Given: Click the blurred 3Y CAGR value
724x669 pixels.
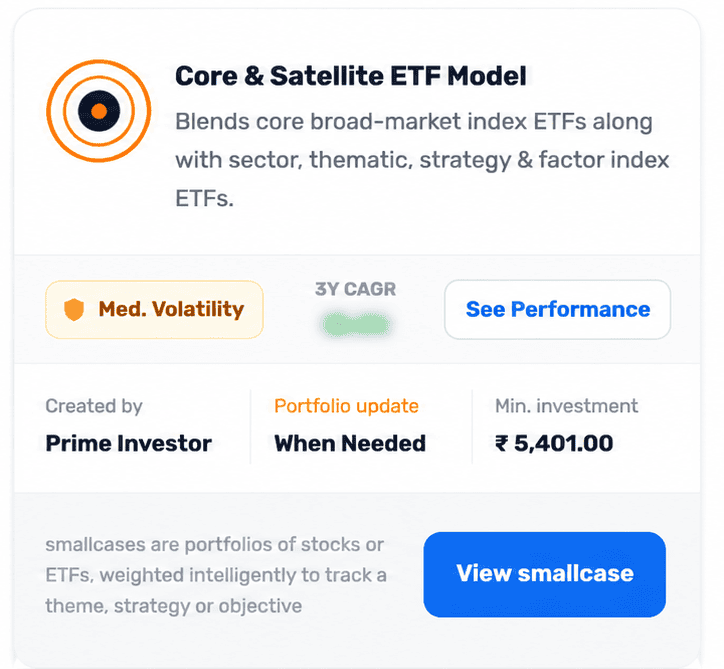Looking at the screenshot, I should [356, 324].
